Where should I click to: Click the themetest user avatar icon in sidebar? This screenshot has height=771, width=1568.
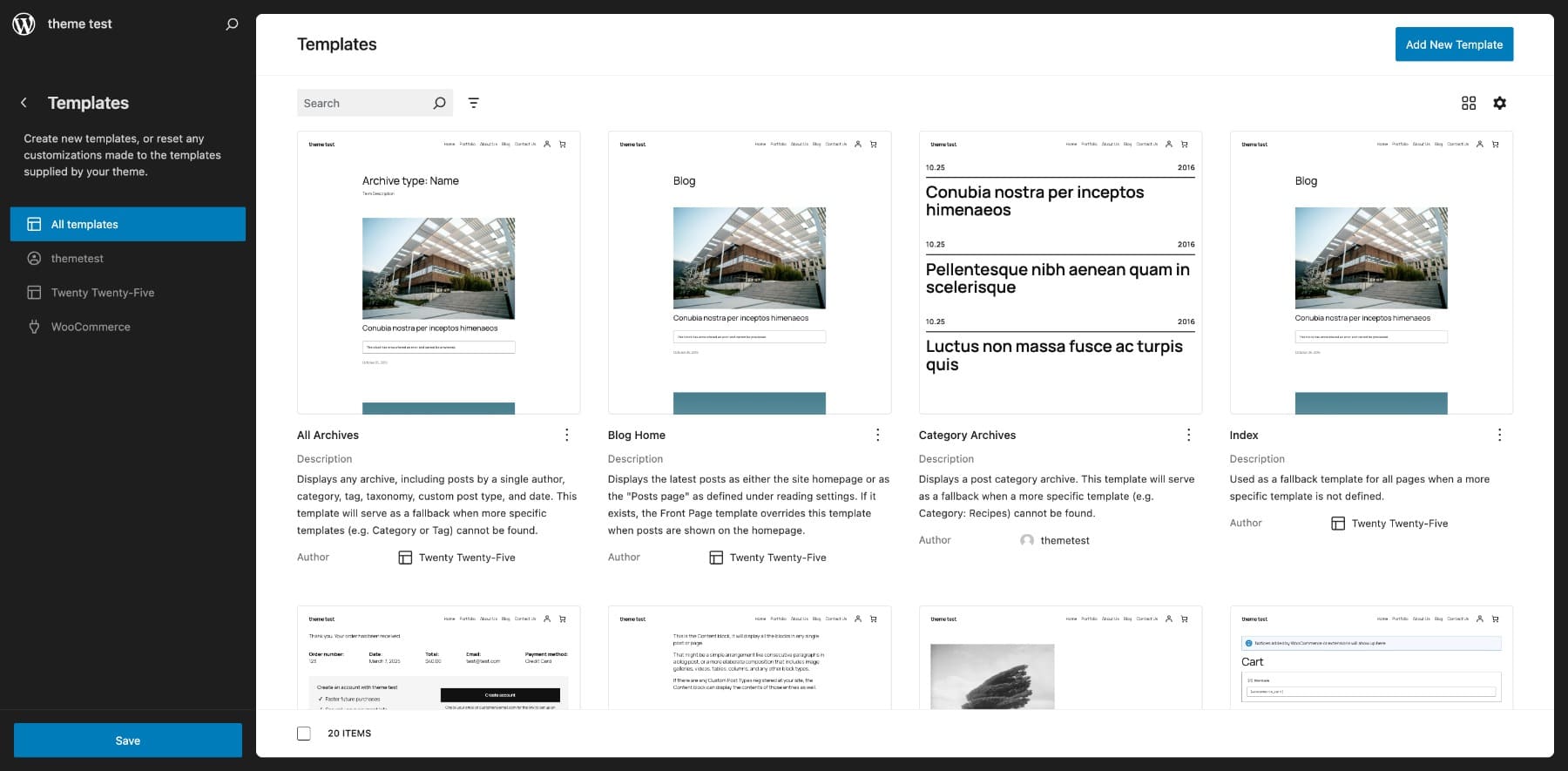click(x=34, y=259)
